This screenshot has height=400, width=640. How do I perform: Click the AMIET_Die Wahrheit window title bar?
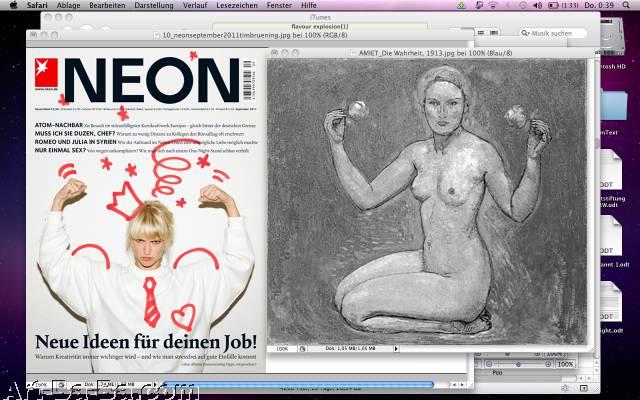pyautogui.click(x=430, y=53)
